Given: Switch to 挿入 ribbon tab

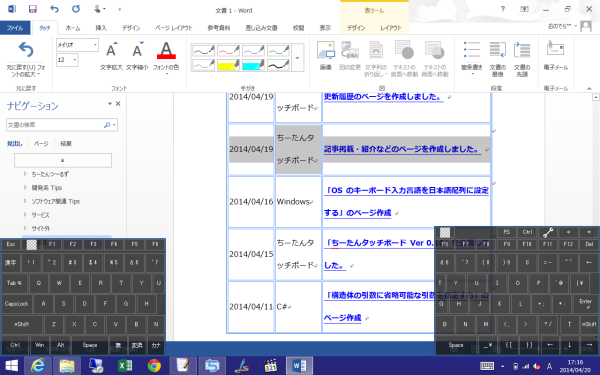Looking at the screenshot, I should [101, 28].
